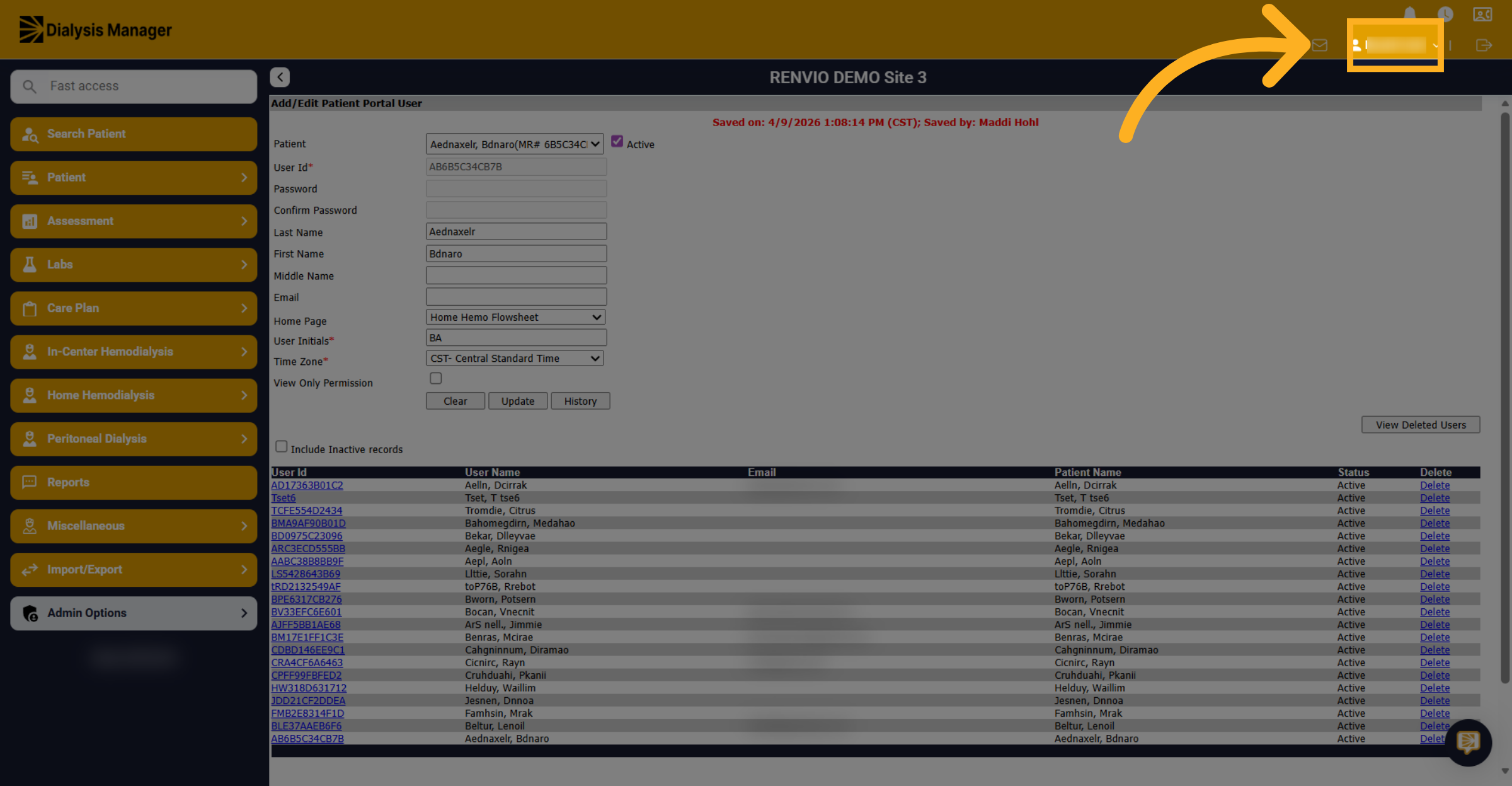This screenshot has height=786, width=1512.
Task: Collapse the sidebar with back arrow
Action: [x=280, y=77]
